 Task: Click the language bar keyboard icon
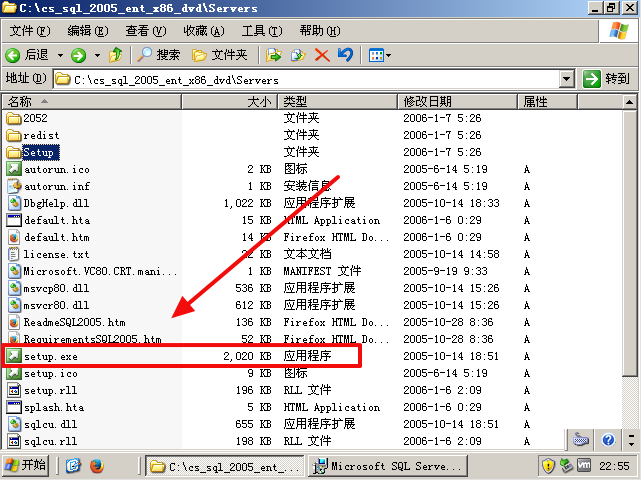tap(581, 440)
